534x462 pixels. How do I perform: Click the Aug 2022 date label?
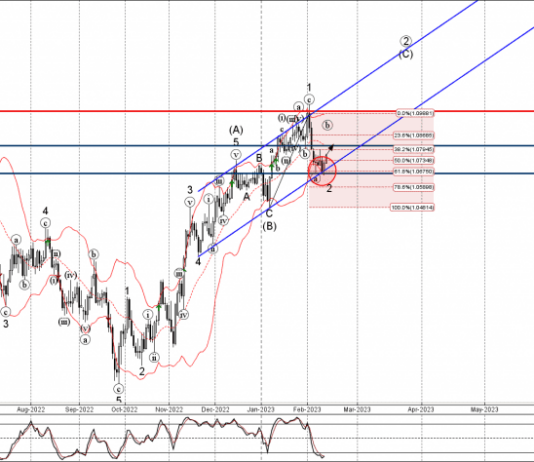coord(31,410)
